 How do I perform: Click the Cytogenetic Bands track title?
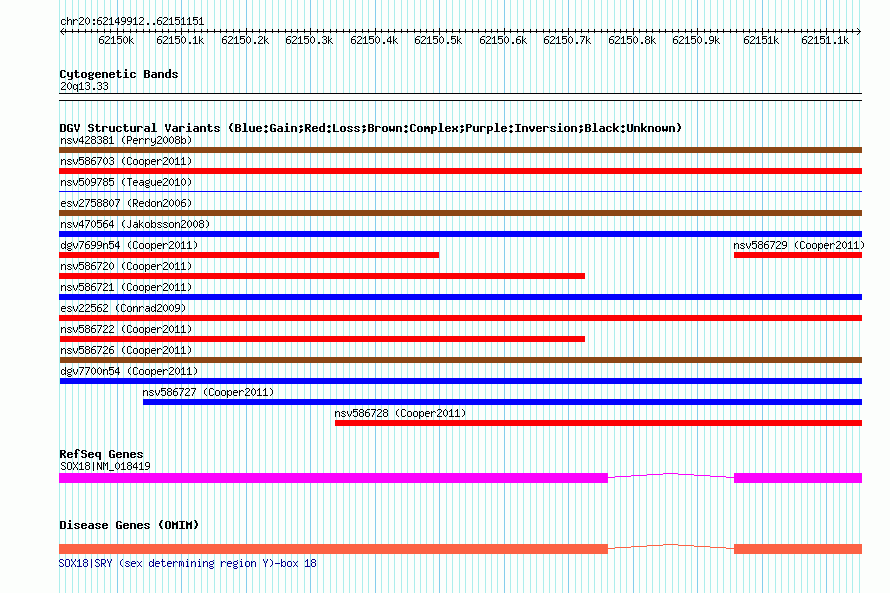(119, 74)
